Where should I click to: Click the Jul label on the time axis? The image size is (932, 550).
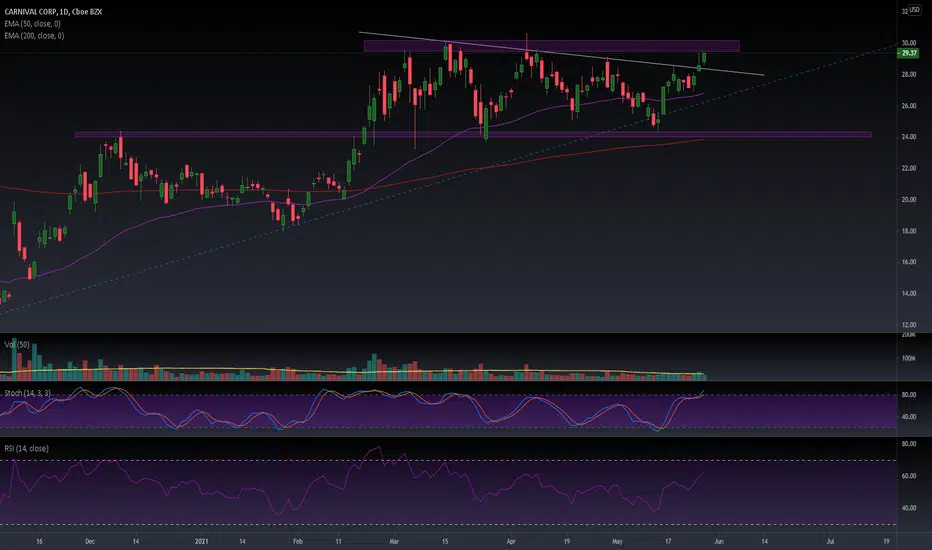click(830, 541)
